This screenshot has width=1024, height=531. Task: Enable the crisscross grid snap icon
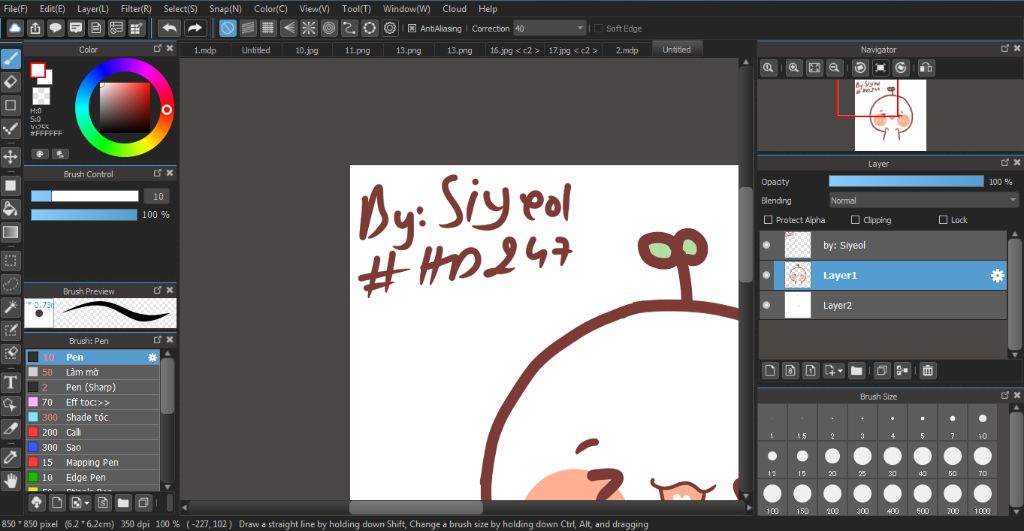click(x=268, y=28)
